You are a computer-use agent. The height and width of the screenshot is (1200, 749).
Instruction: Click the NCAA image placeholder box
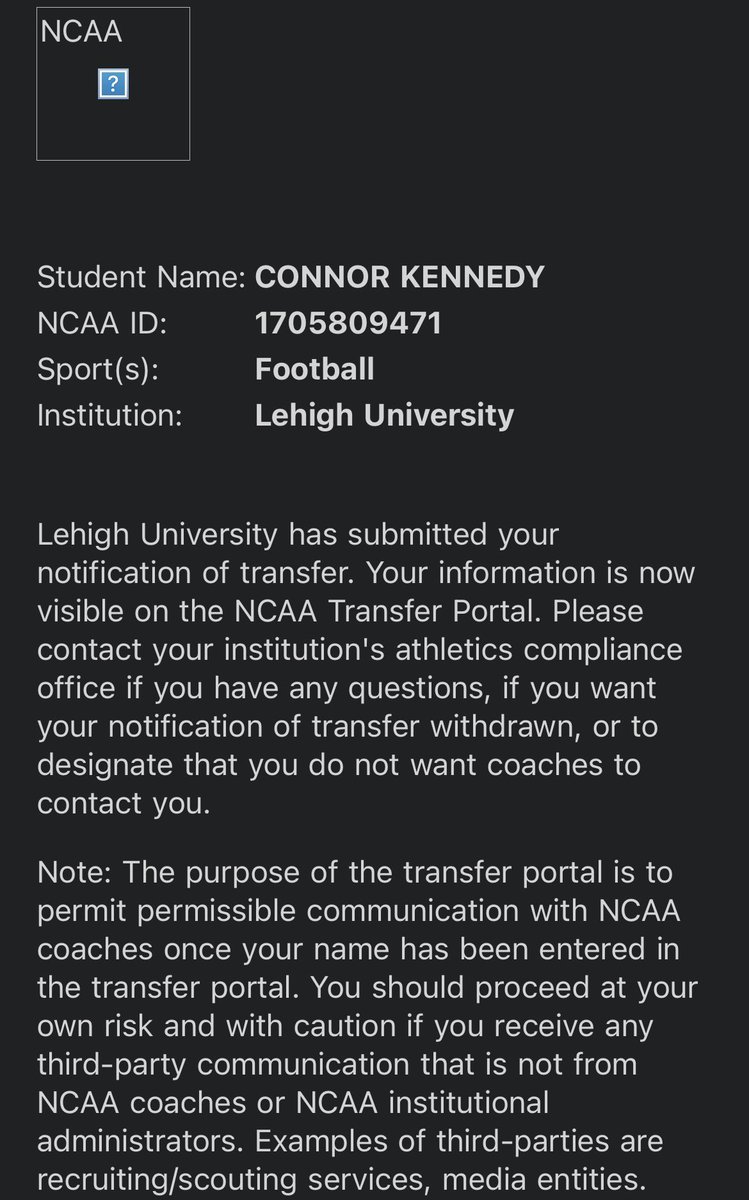(113, 84)
